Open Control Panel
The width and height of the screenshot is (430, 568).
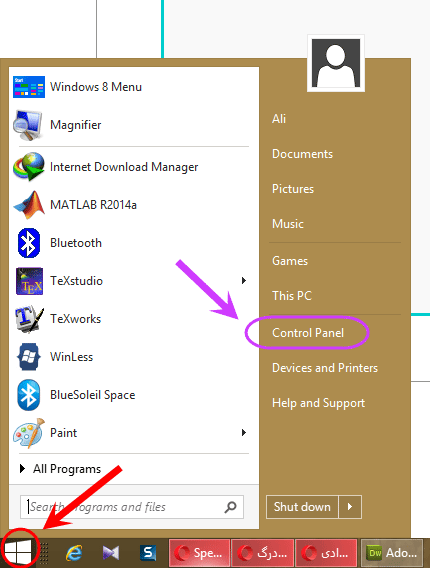(x=308, y=333)
